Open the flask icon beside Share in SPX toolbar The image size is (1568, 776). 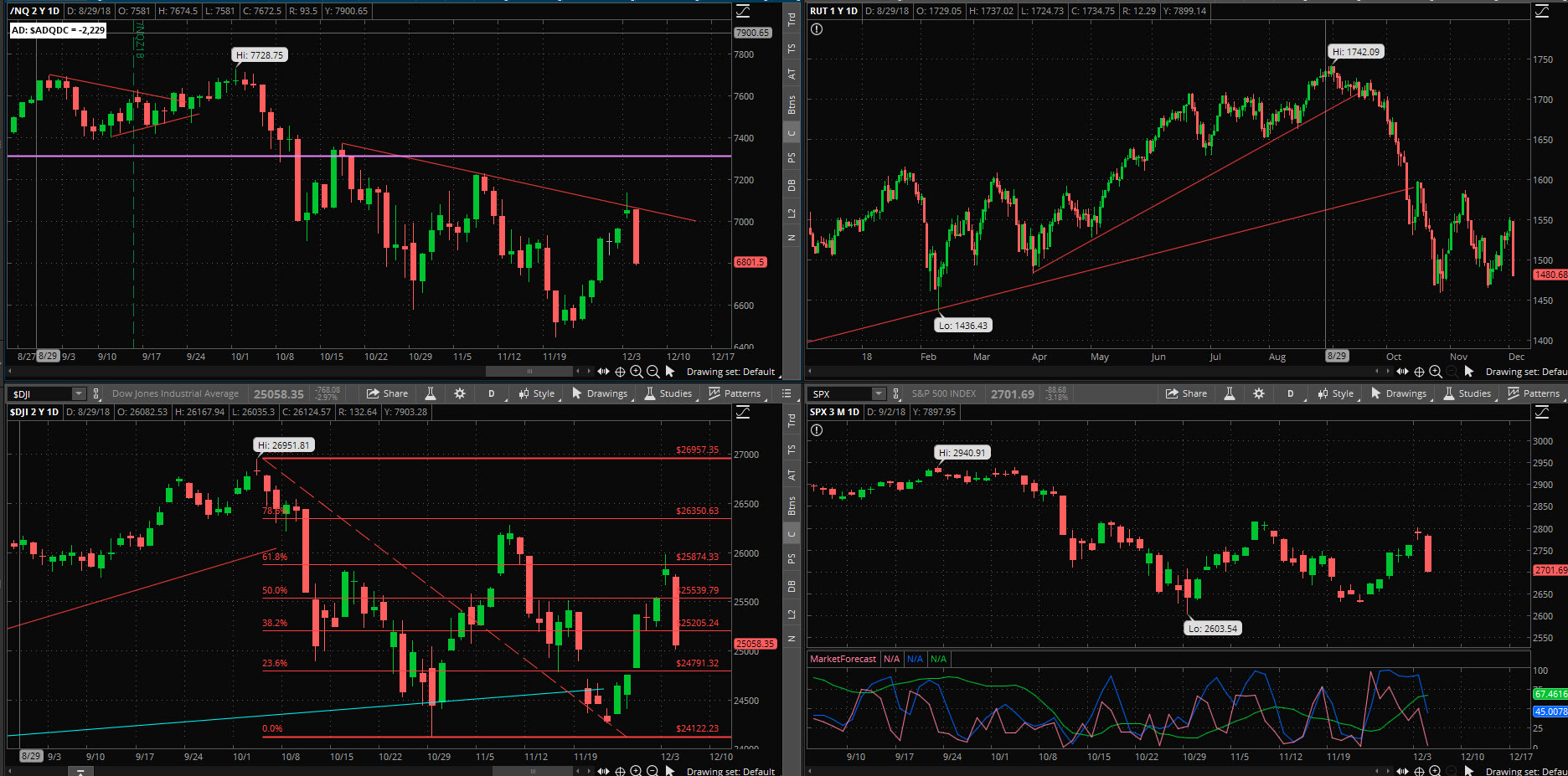coord(1230,393)
